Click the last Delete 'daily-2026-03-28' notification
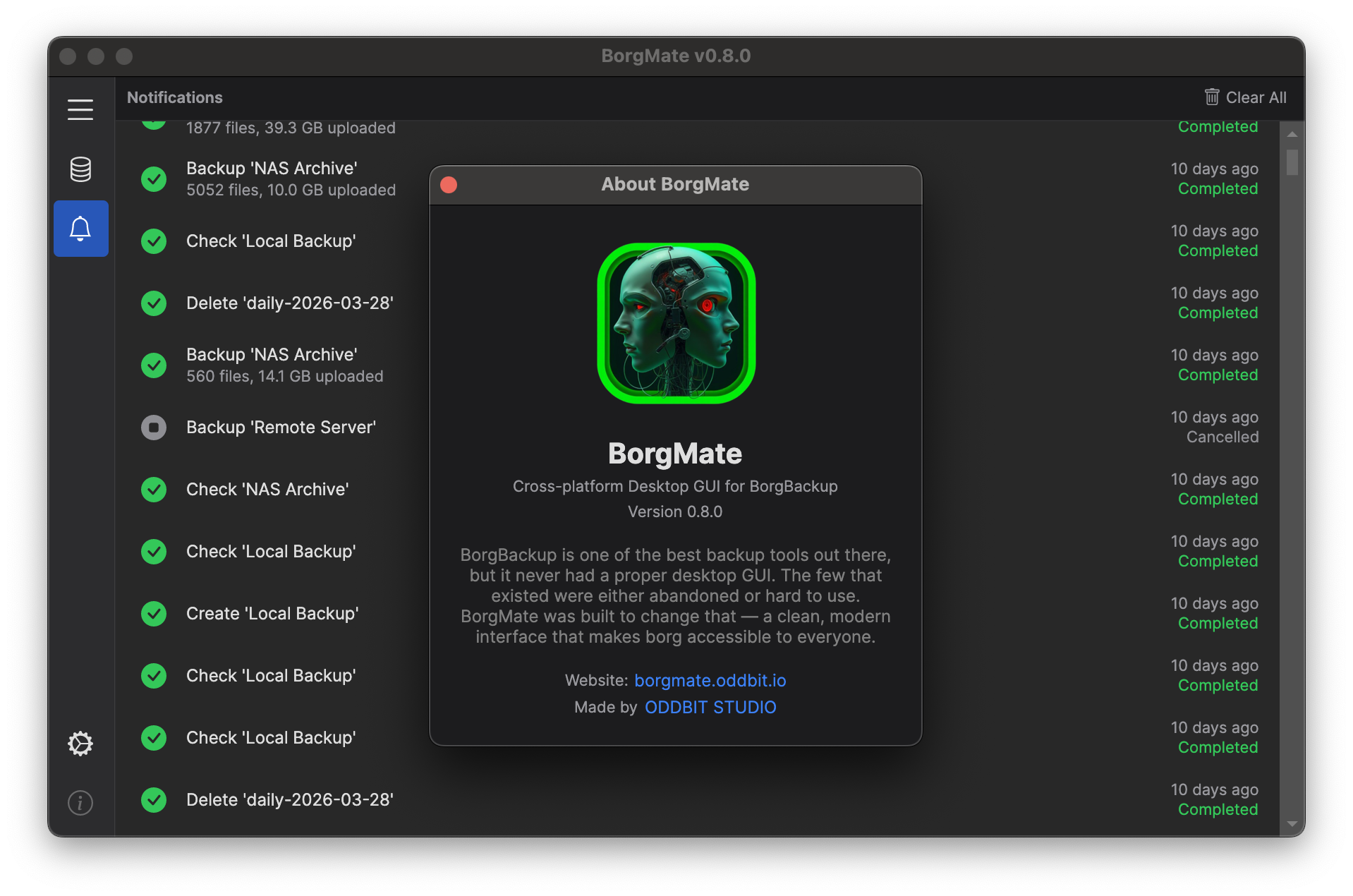The image size is (1353, 896). tap(289, 800)
